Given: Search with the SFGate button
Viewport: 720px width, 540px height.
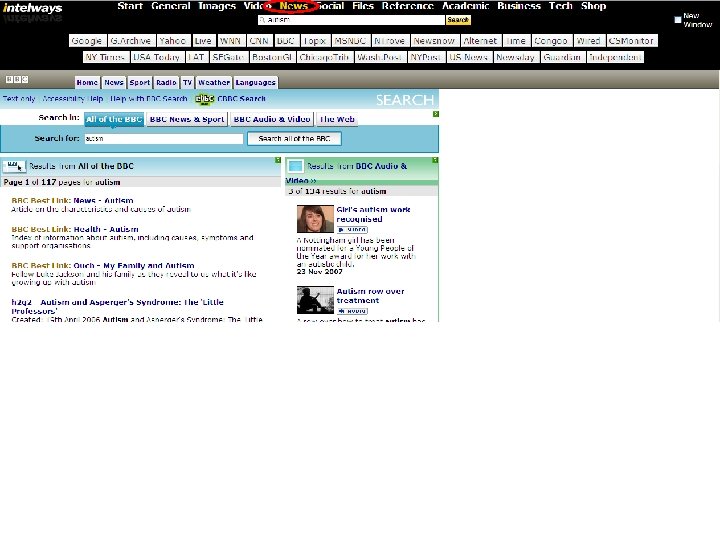Looking at the screenshot, I should click(x=228, y=57).
